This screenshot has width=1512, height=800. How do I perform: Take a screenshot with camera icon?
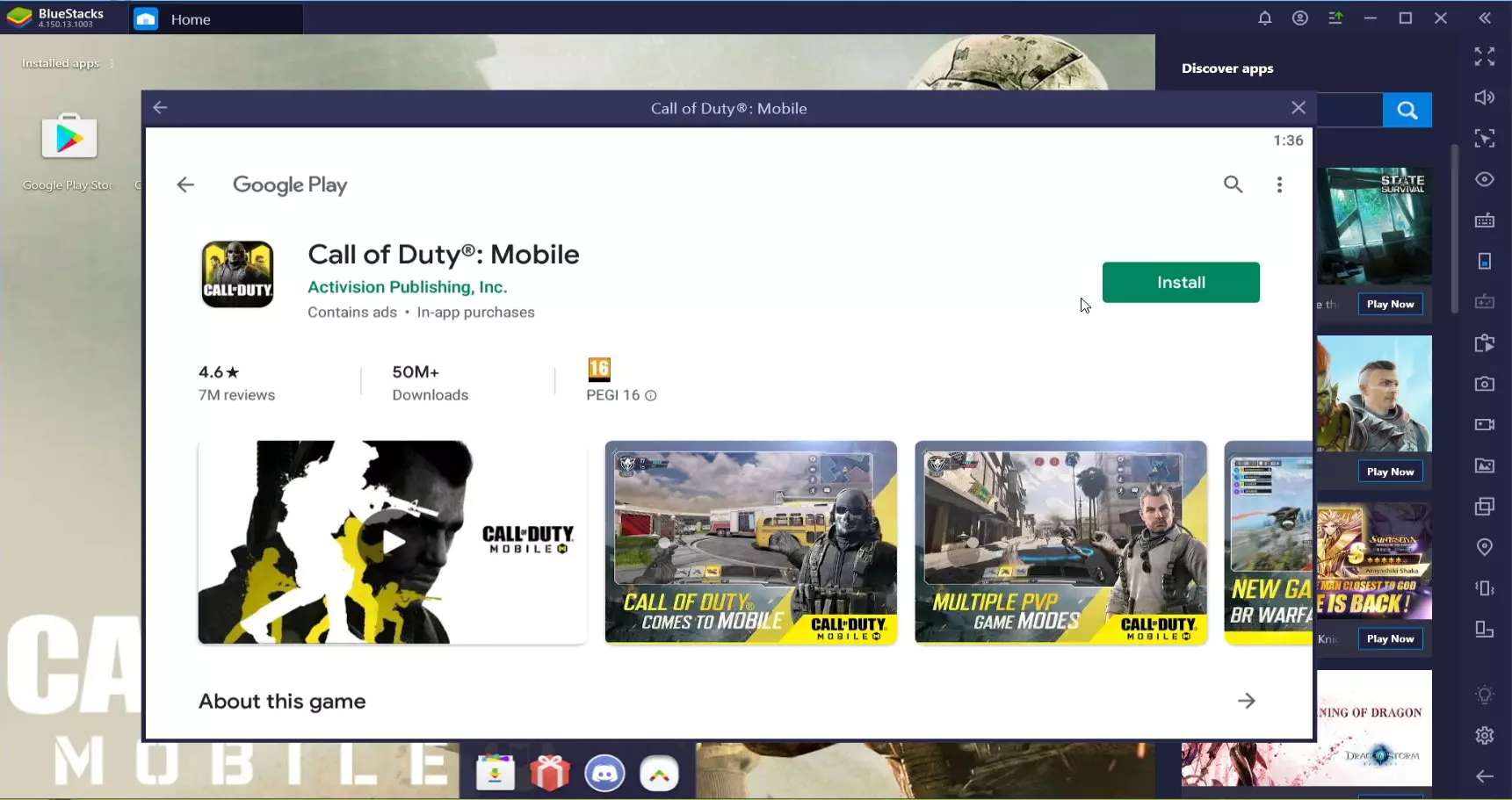coord(1484,384)
